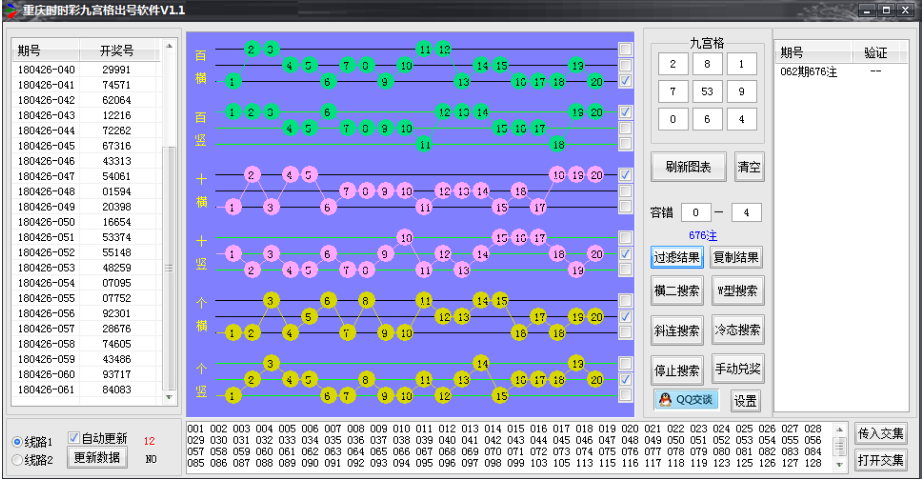
Task: Toggle the checked middle-row box of 十竖
Action: click(x=625, y=254)
